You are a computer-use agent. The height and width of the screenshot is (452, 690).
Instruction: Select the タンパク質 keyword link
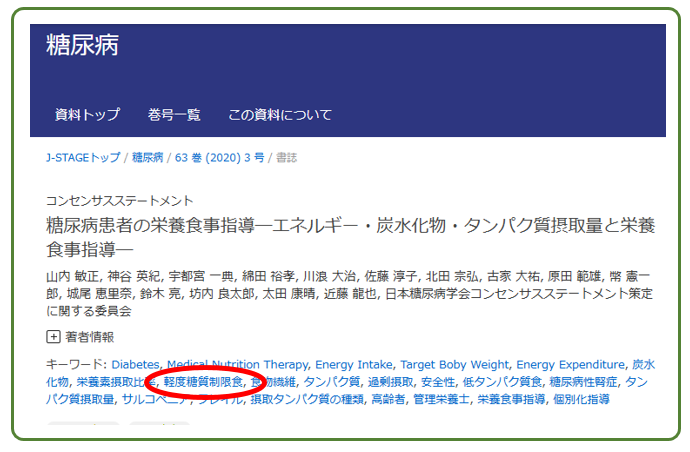pos(332,382)
